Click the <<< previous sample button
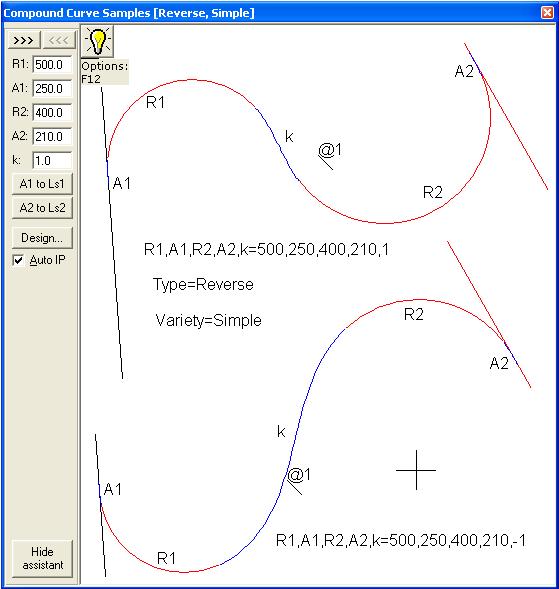559x589 pixels. click(x=59, y=40)
